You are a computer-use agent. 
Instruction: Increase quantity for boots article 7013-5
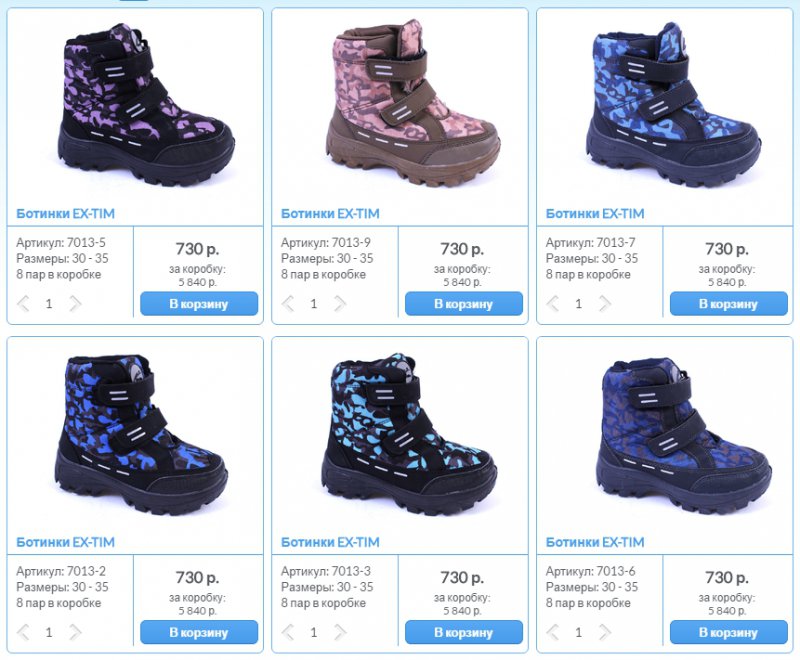(x=75, y=303)
